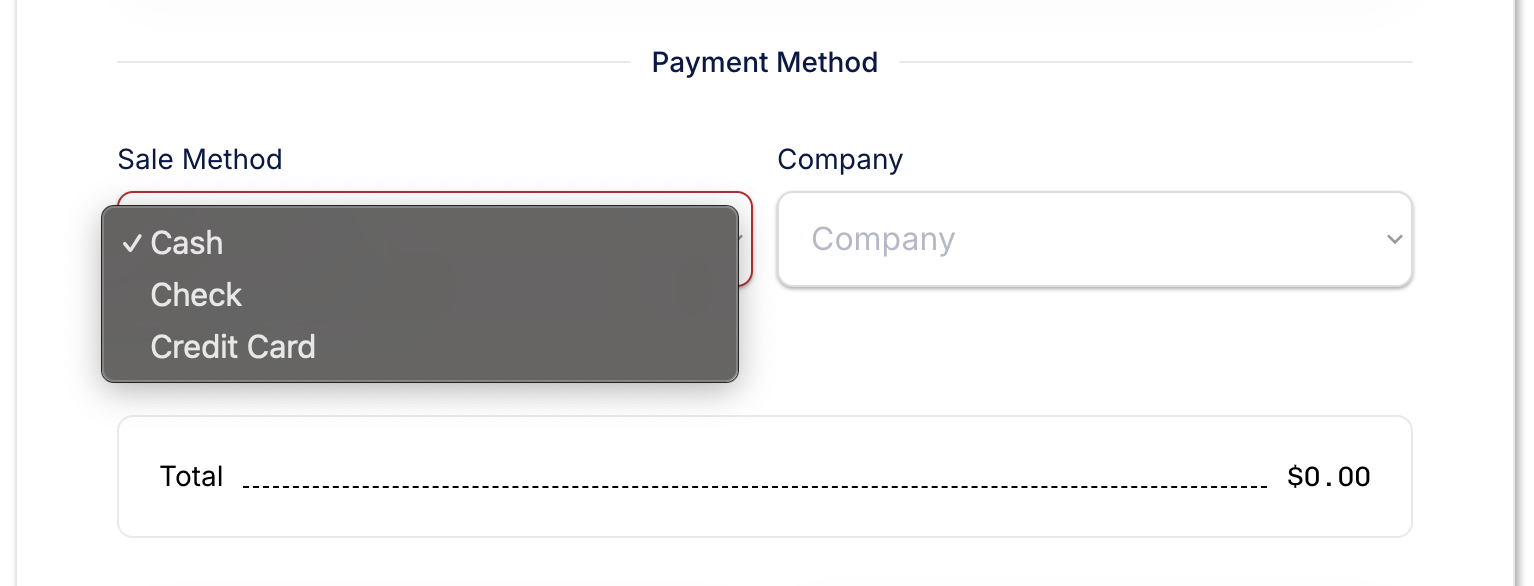Image resolution: width=1534 pixels, height=586 pixels.
Task: Open the Company dropdown
Action: 1095,239
